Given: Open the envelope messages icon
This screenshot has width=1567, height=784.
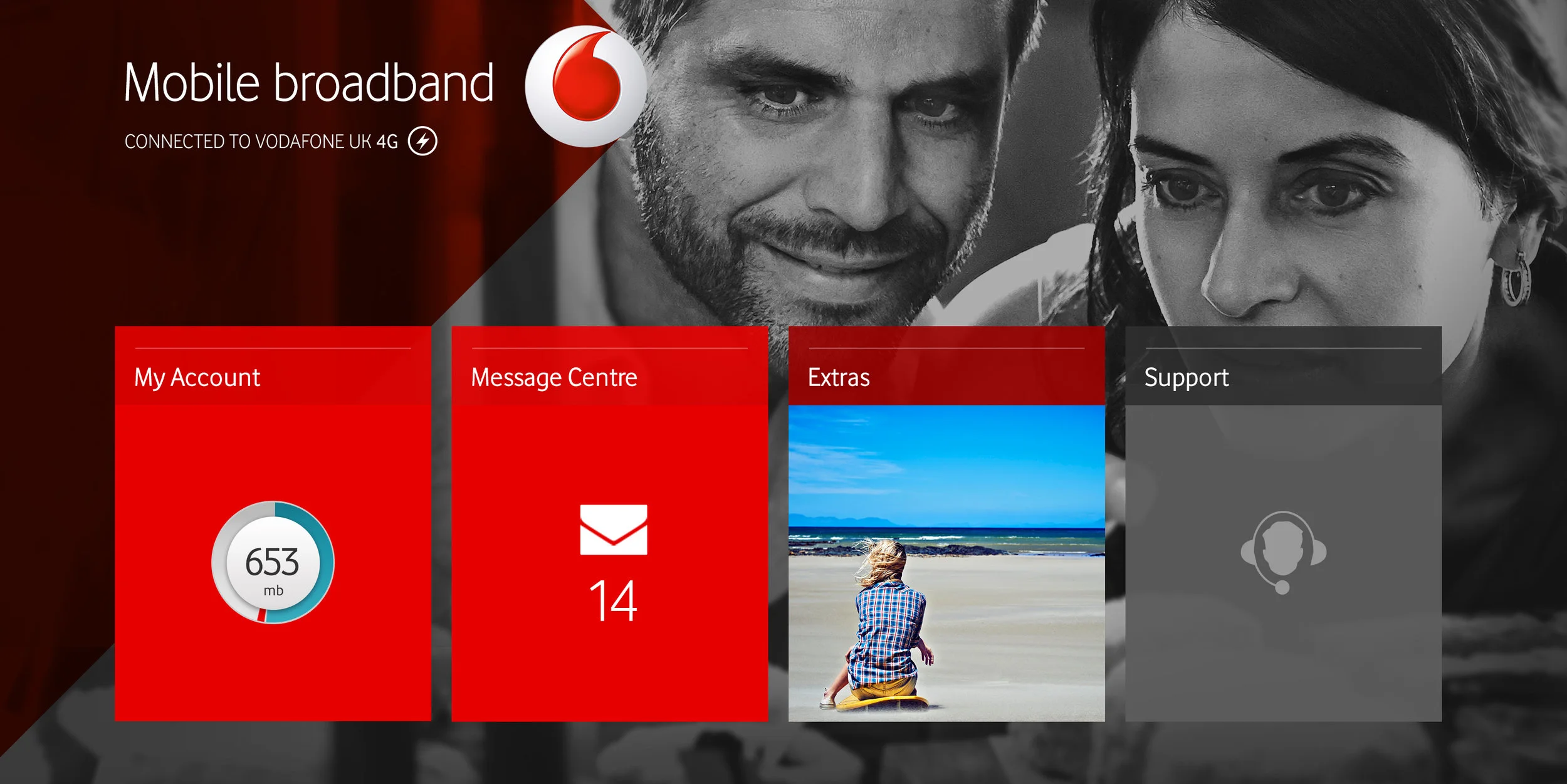Looking at the screenshot, I should (613, 530).
